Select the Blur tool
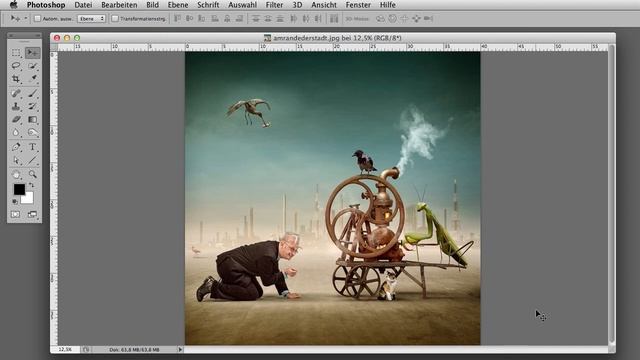The height and width of the screenshot is (360, 640). coord(16,132)
